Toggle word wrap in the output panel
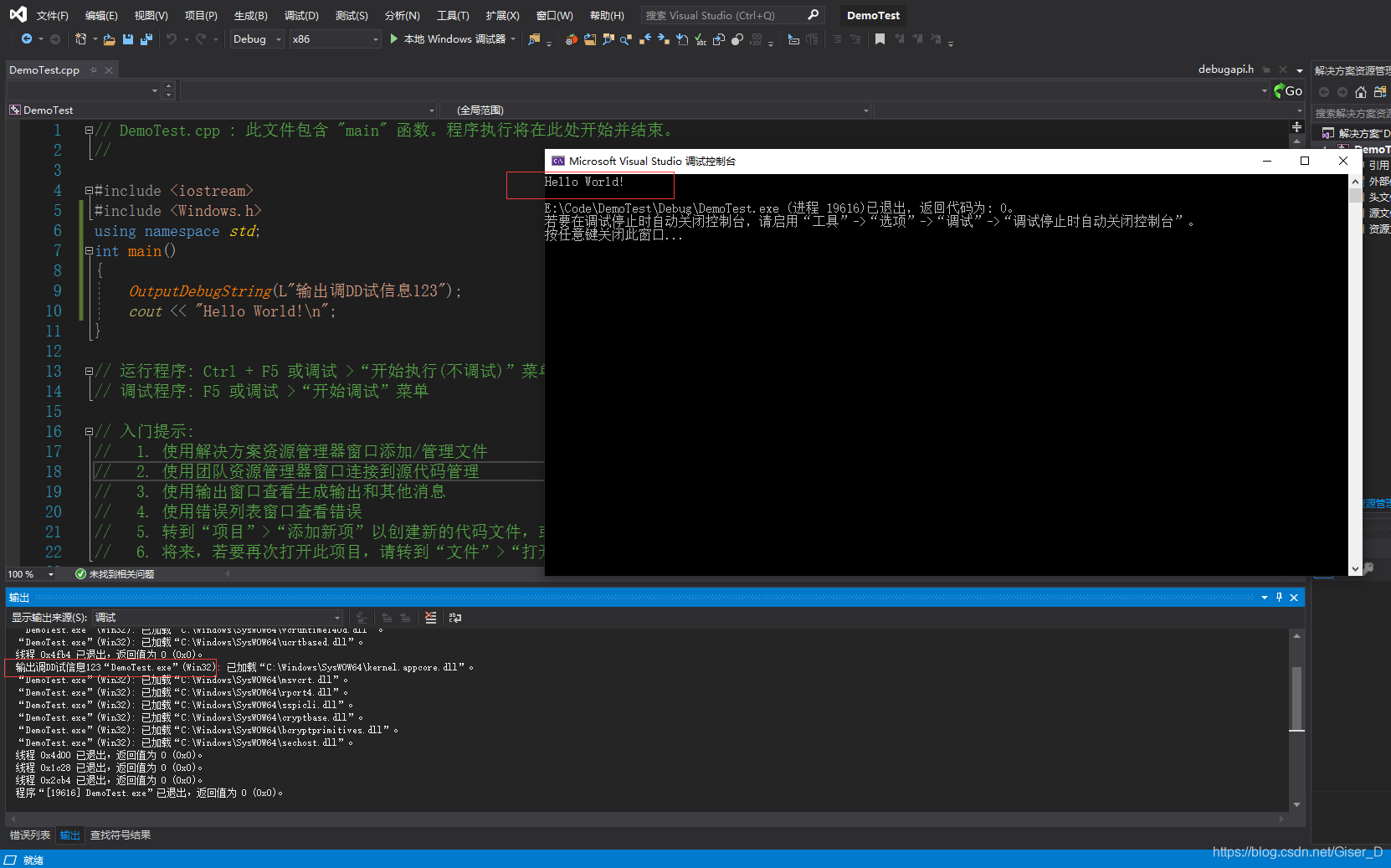The image size is (1391, 868). pos(455,618)
